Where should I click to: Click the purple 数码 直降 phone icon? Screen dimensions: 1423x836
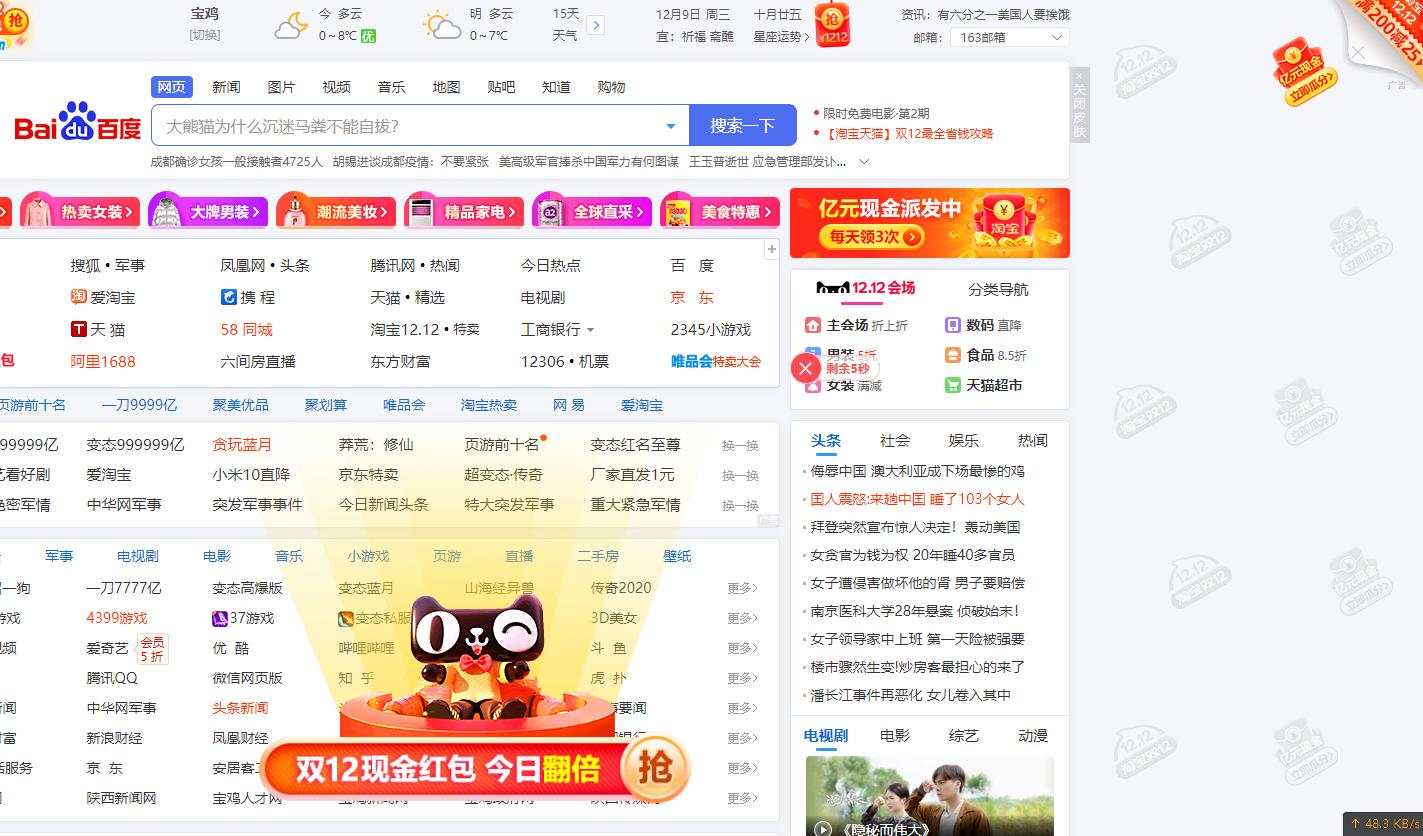click(x=952, y=324)
